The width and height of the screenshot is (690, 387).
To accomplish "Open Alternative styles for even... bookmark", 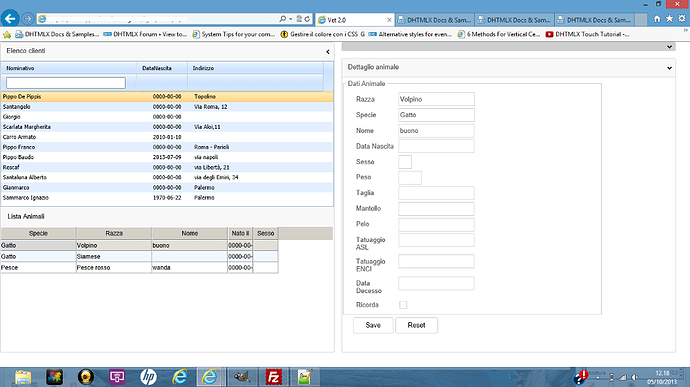I will (x=411, y=34).
